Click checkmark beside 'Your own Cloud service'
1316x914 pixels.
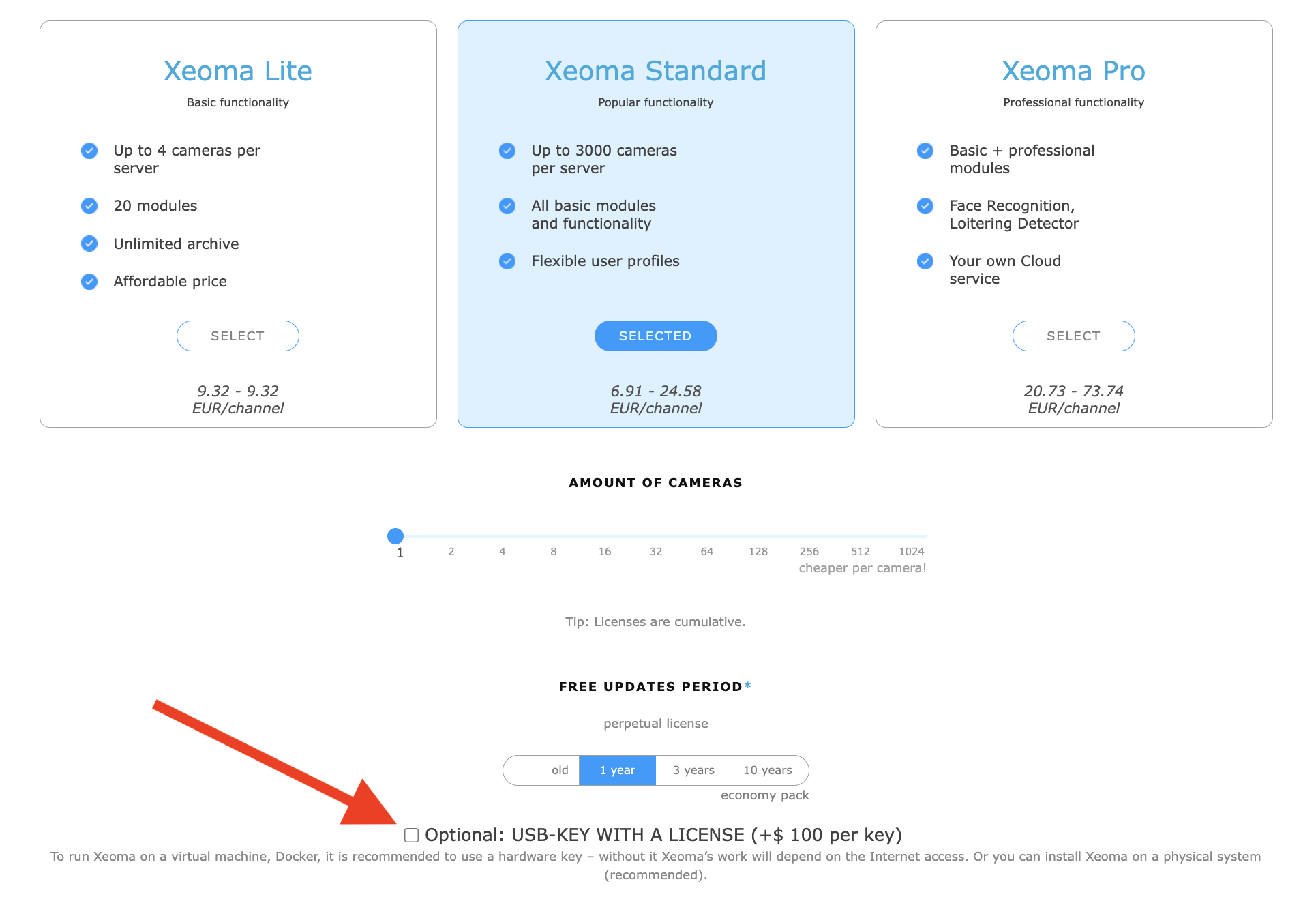pyautogui.click(x=925, y=261)
